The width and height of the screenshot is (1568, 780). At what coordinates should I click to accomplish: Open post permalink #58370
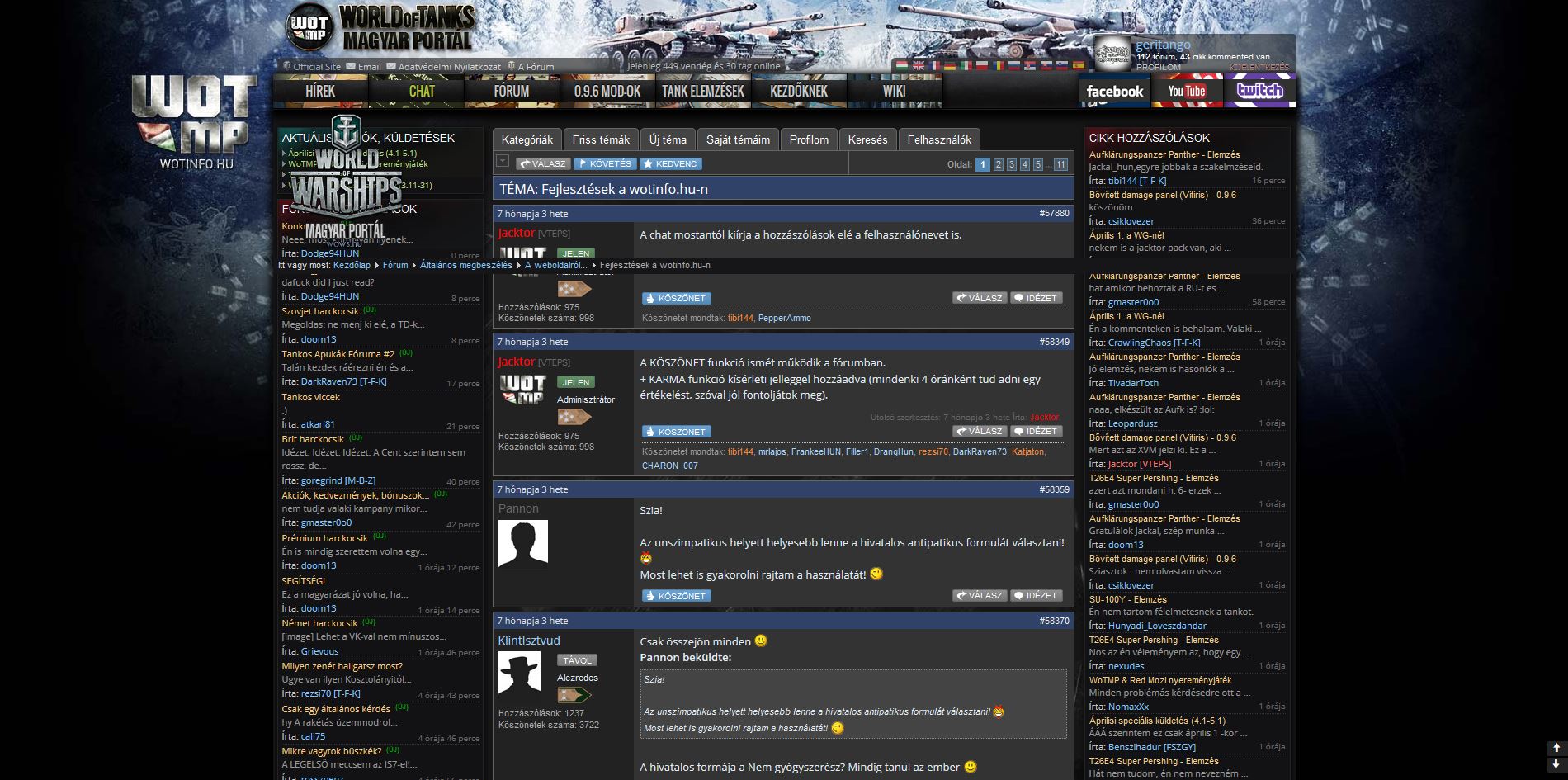(1054, 621)
